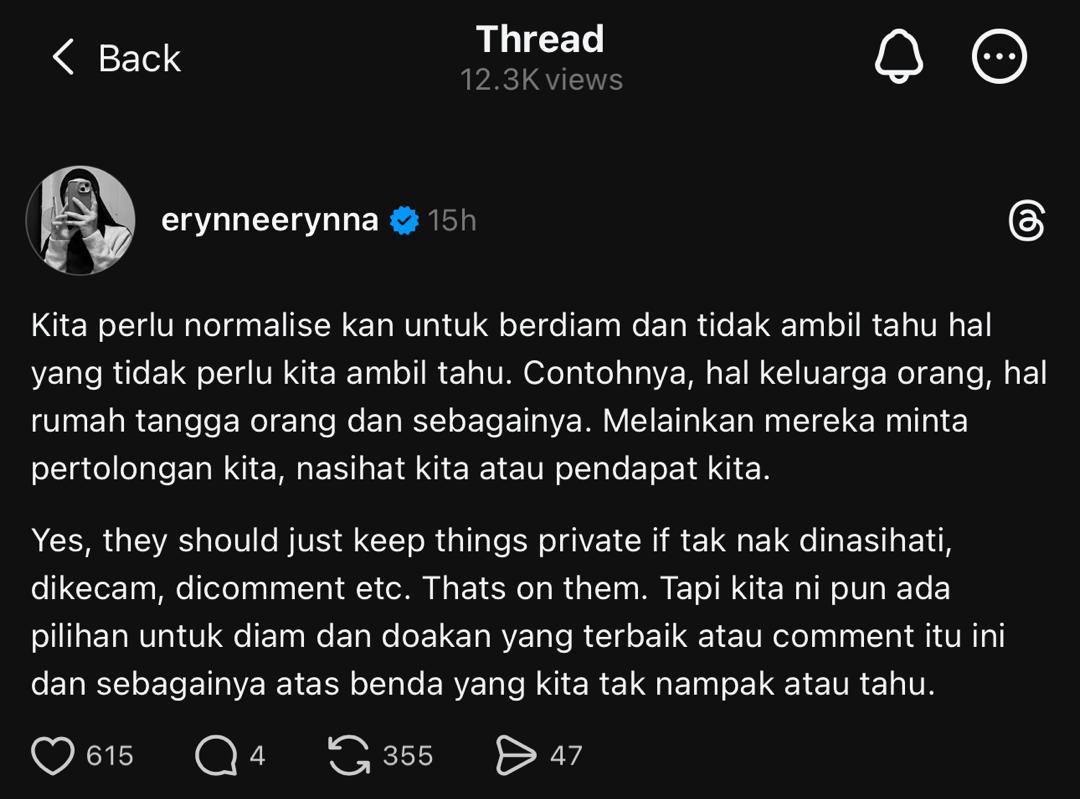Repost using the circular arrows icon
Screen dimensions: 1080x799
(x=349, y=756)
